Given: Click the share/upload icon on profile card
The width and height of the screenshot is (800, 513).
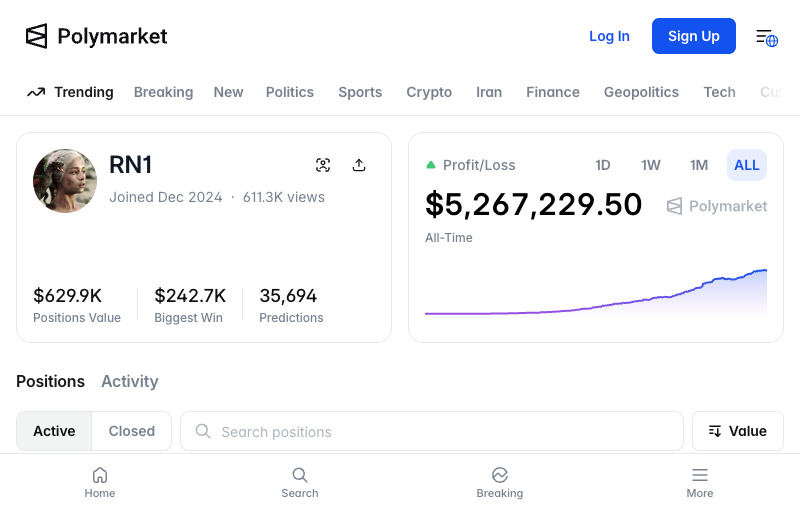Looking at the screenshot, I should coord(359,165).
